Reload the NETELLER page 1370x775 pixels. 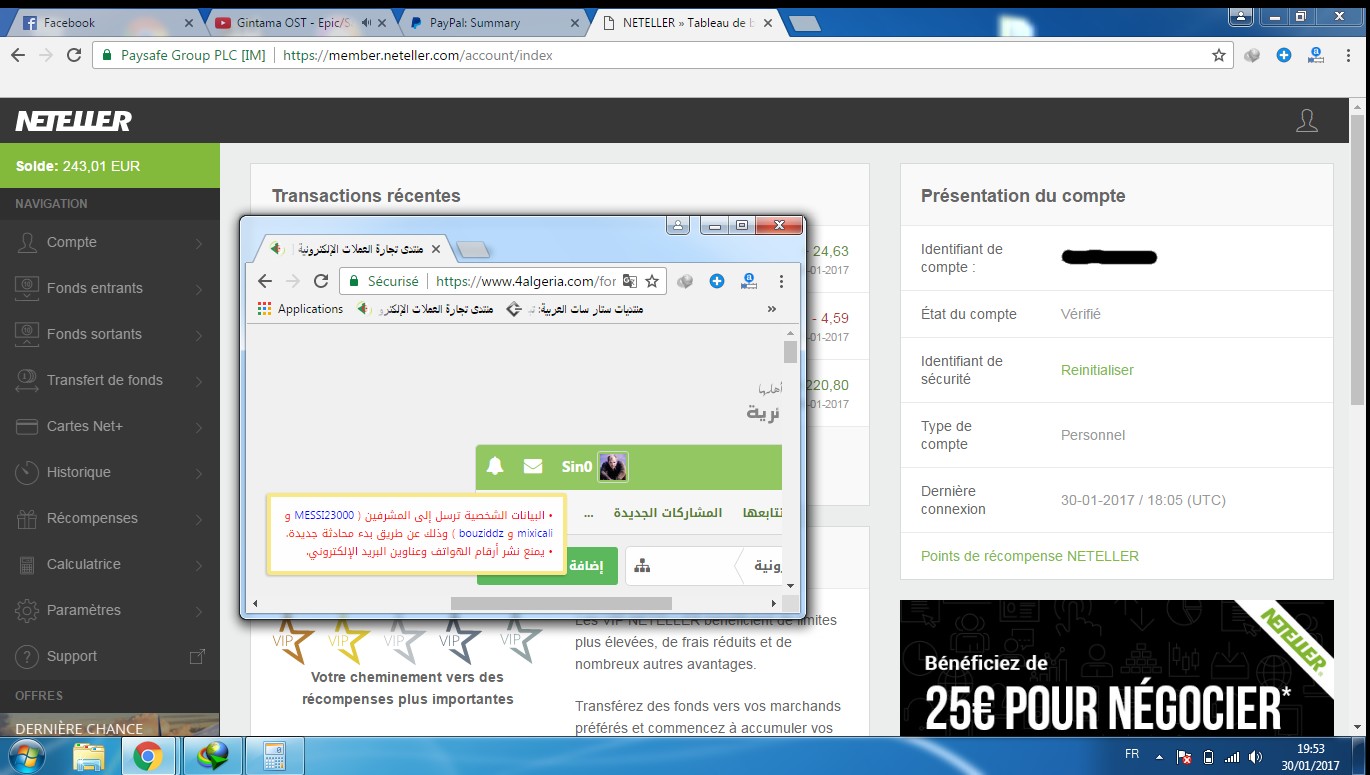click(x=74, y=55)
